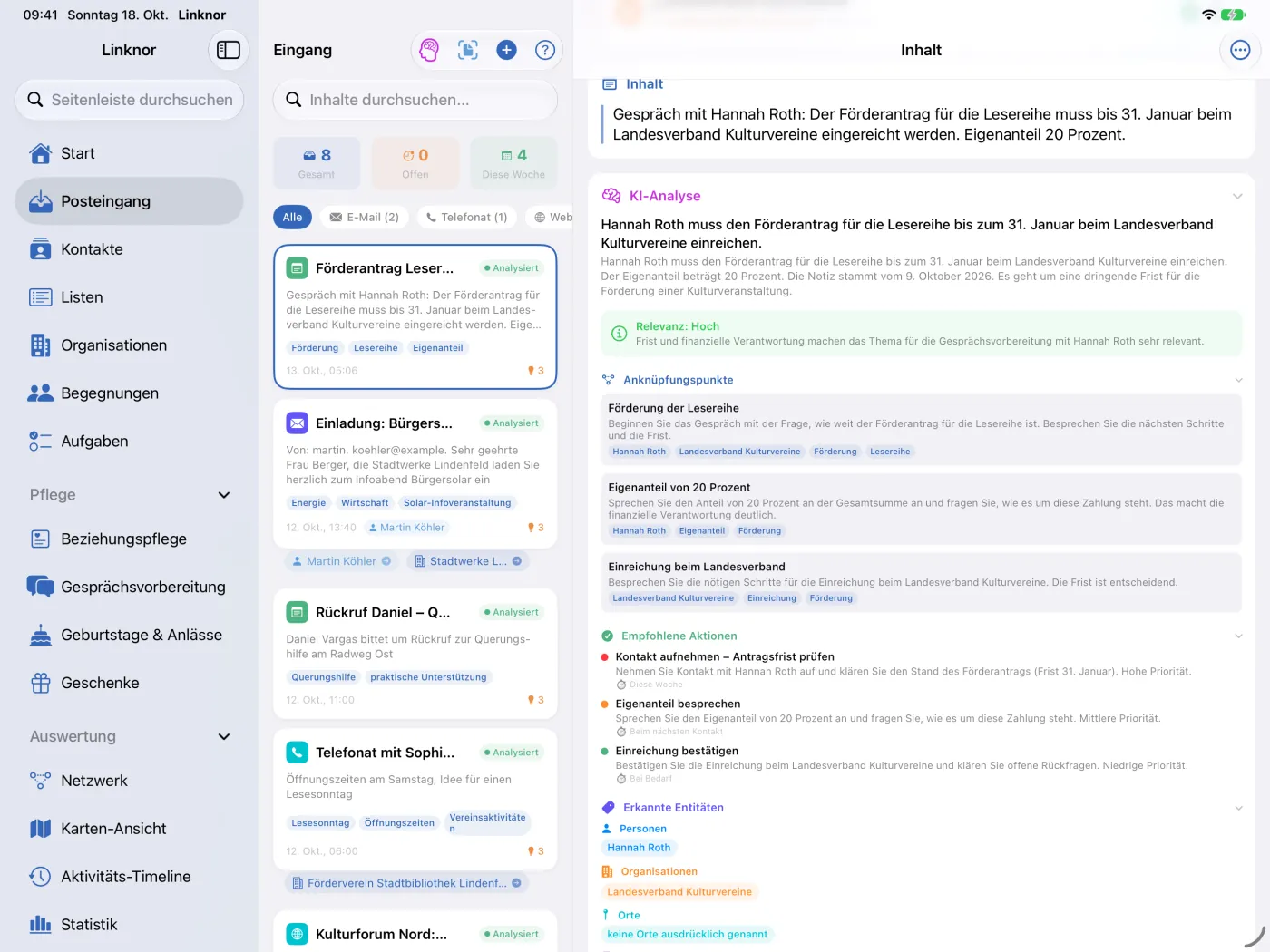Open Aktivitäts-Timeline

[x=129, y=877]
